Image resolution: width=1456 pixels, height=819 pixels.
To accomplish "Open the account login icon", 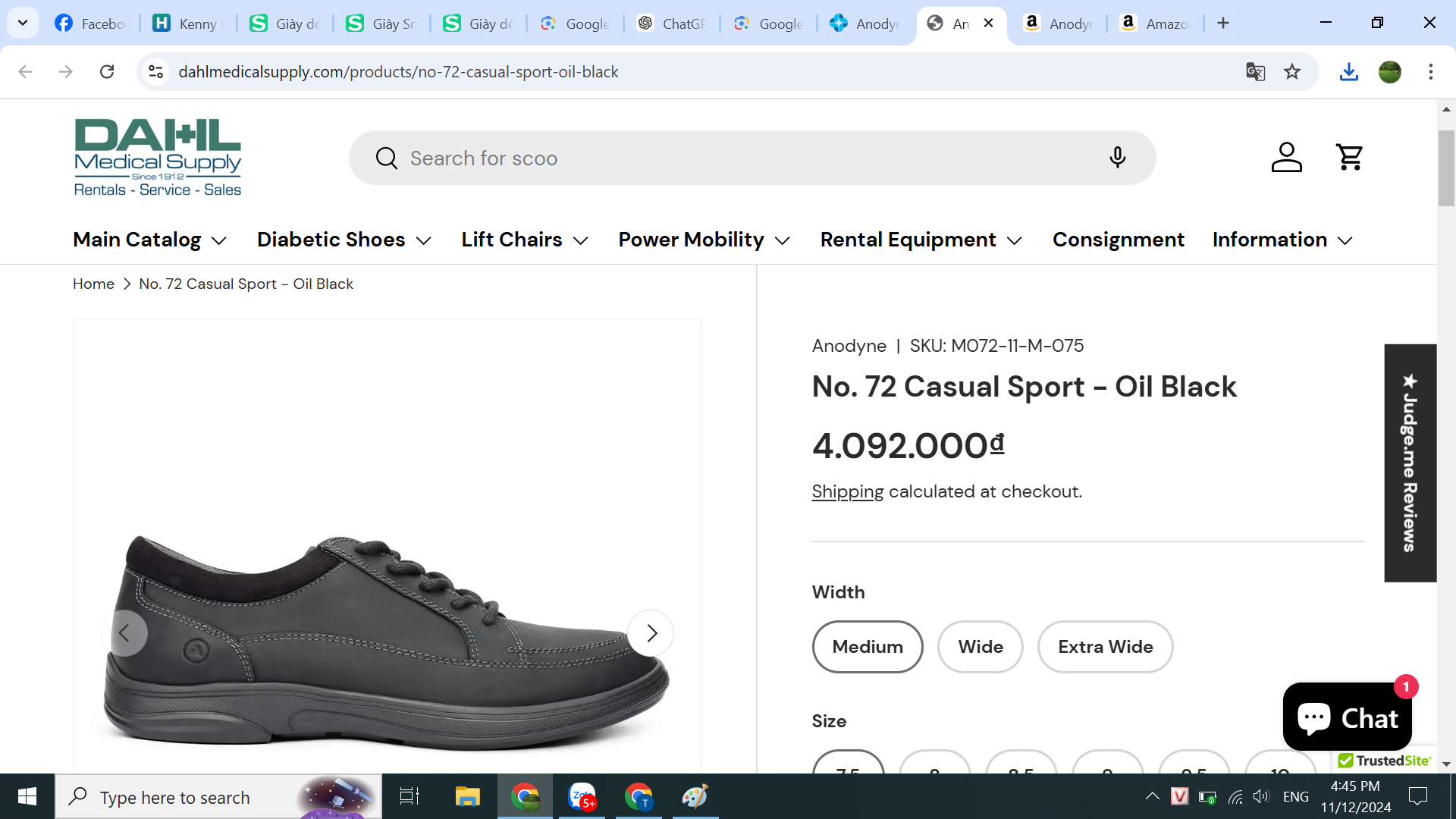I will 1286,157.
